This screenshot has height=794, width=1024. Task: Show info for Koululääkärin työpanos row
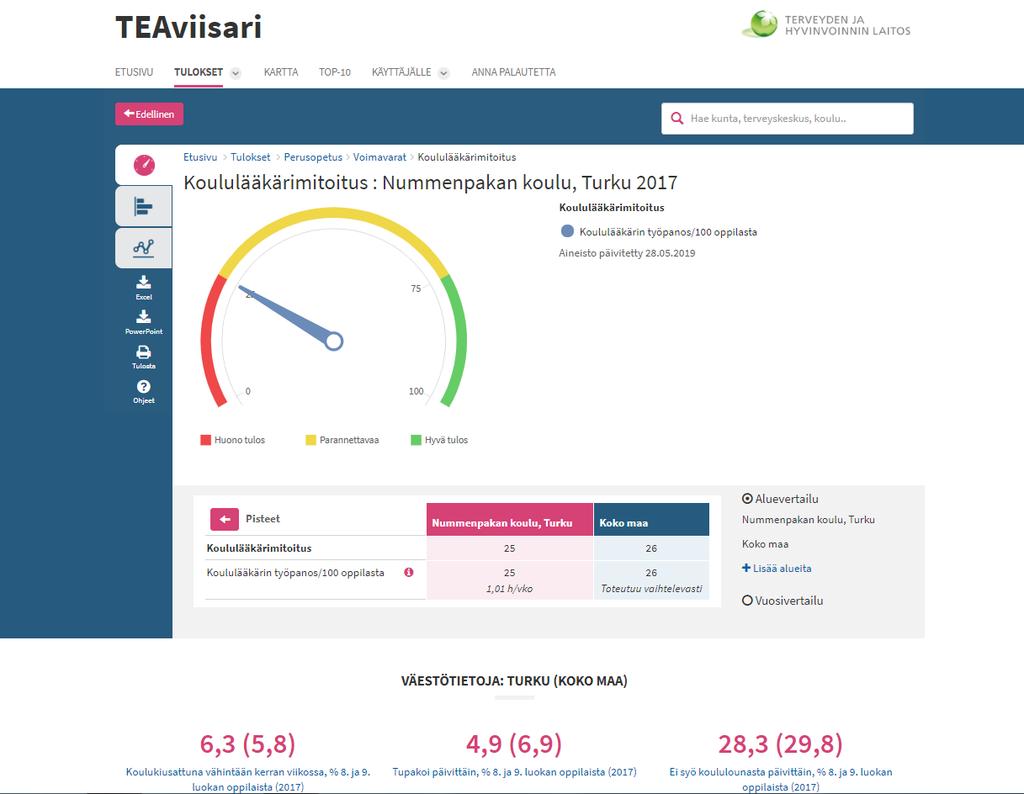pos(409,572)
